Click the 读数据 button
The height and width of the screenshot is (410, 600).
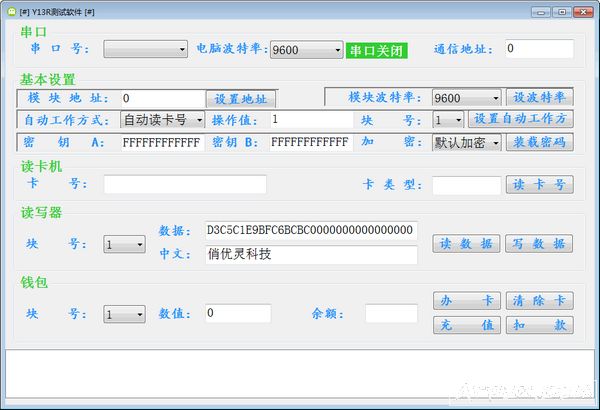pyautogui.click(x=466, y=244)
